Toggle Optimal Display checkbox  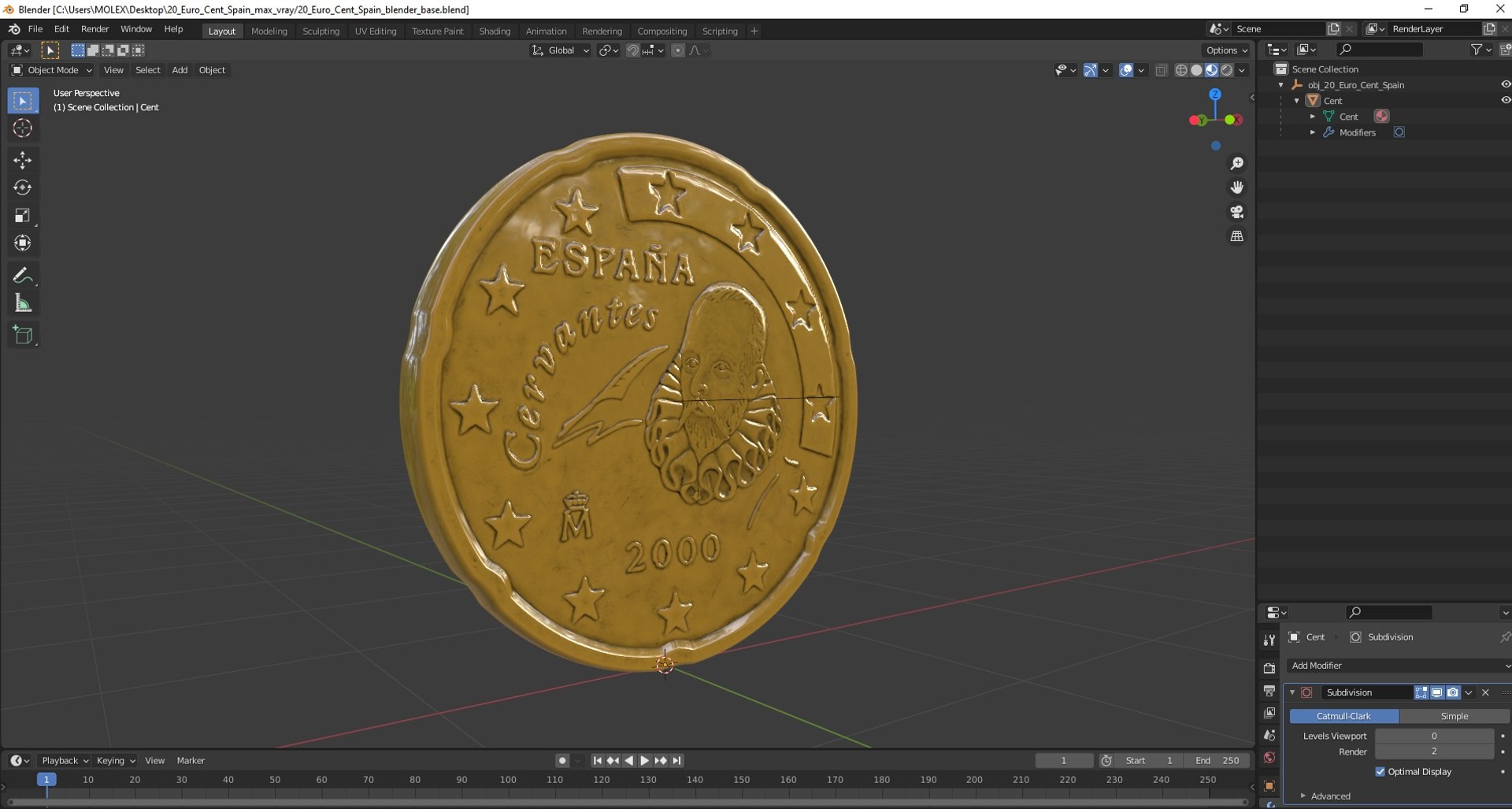tap(1380, 772)
